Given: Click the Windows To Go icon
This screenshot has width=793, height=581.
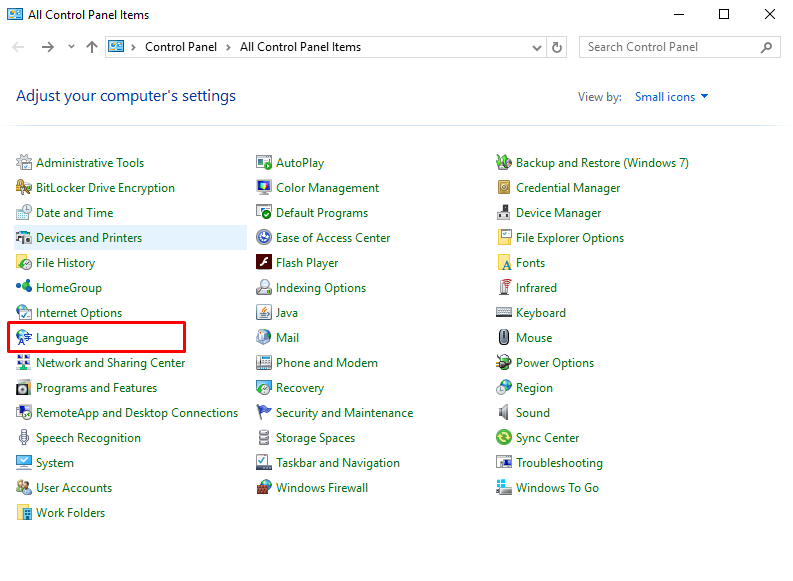Looking at the screenshot, I should [x=504, y=487].
